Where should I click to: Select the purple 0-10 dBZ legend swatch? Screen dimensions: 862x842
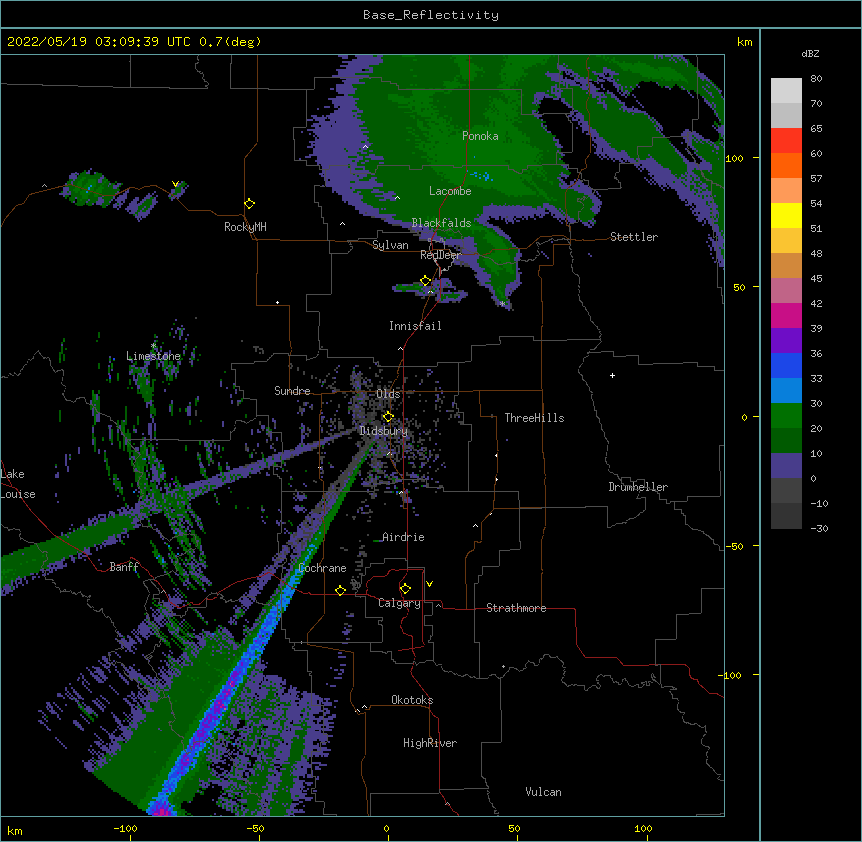click(786, 466)
